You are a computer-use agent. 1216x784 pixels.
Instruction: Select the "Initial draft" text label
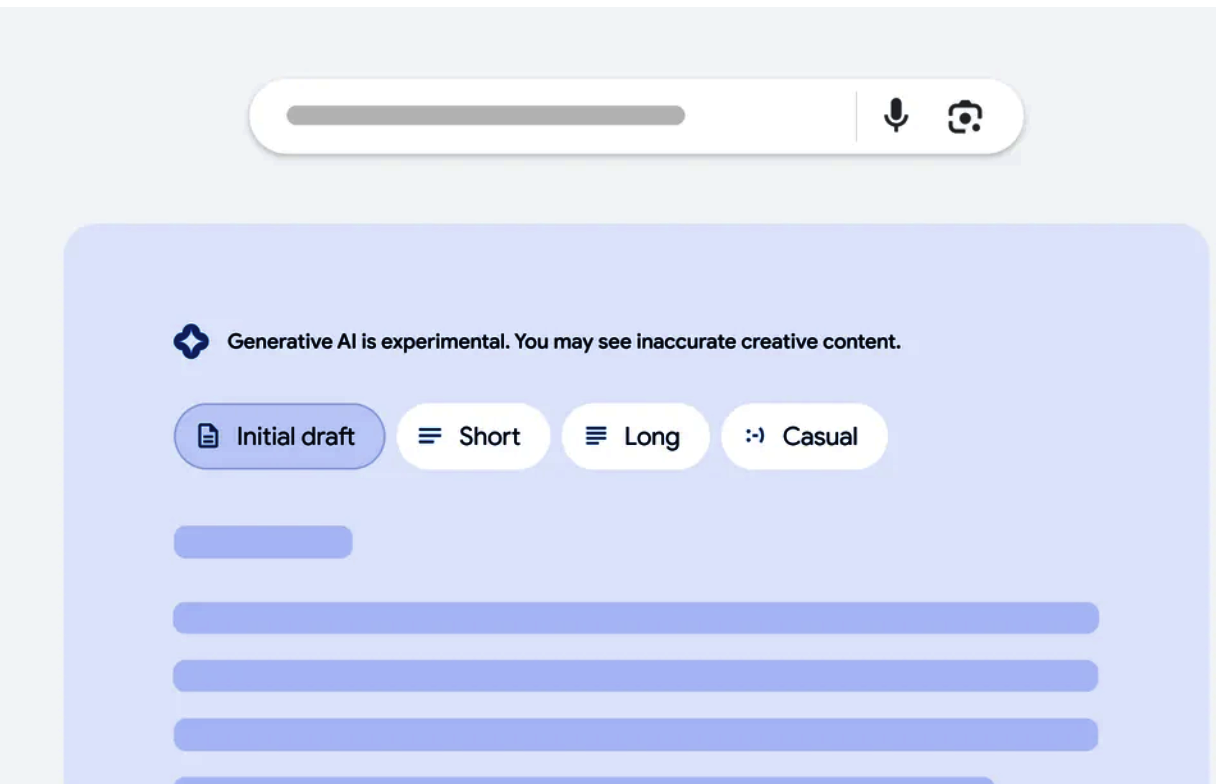coord(296,437)
